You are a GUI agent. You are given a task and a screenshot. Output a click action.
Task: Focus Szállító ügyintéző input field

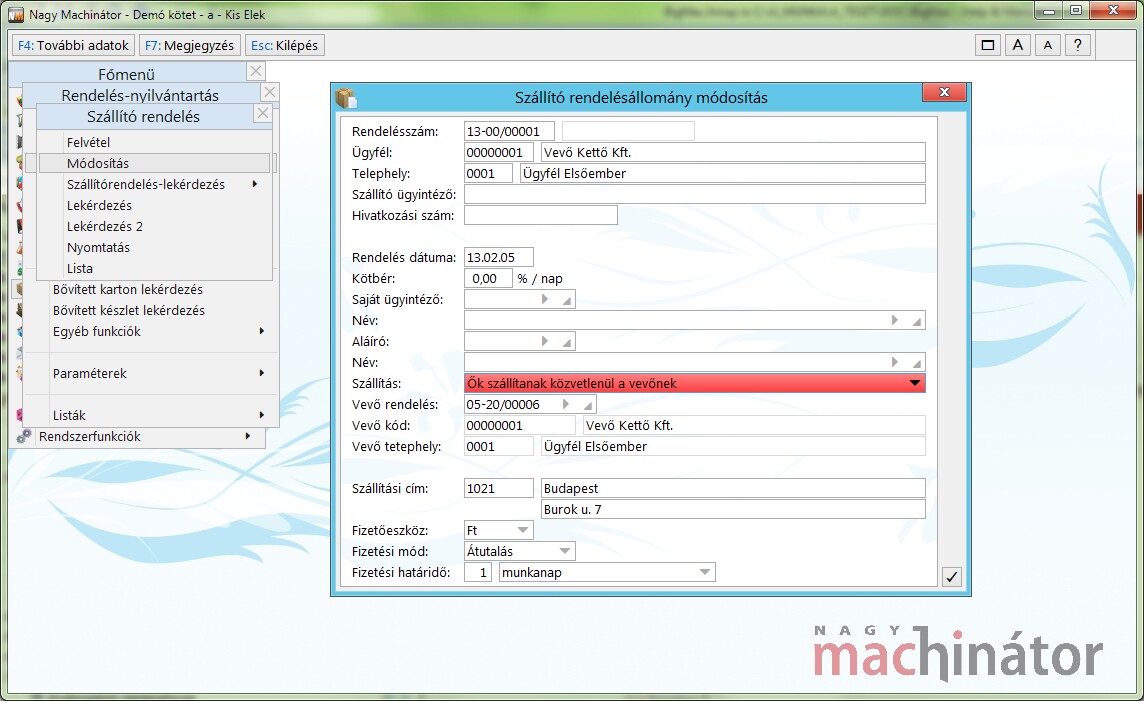pyautogui.click(x=695, y=194)
